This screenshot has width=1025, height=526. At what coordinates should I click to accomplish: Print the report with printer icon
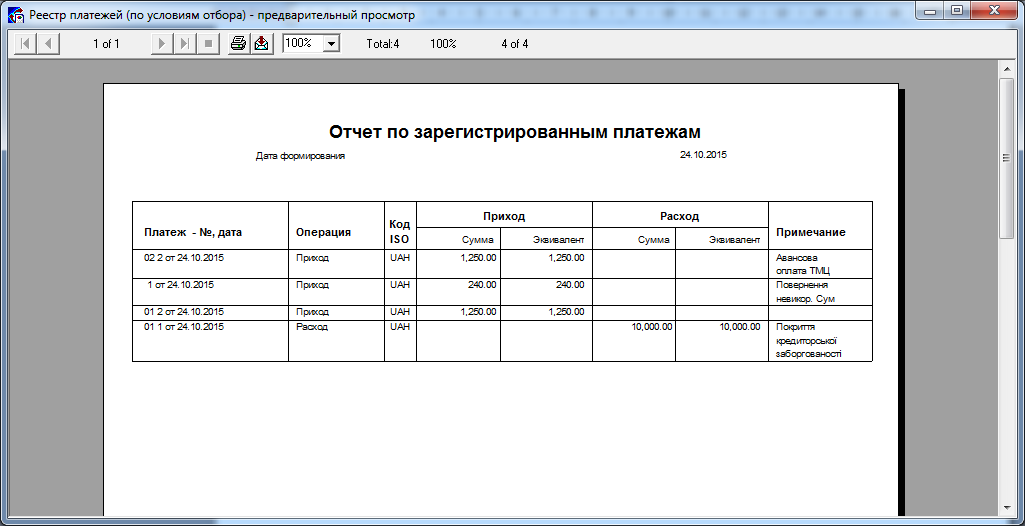tap(239, 44)
